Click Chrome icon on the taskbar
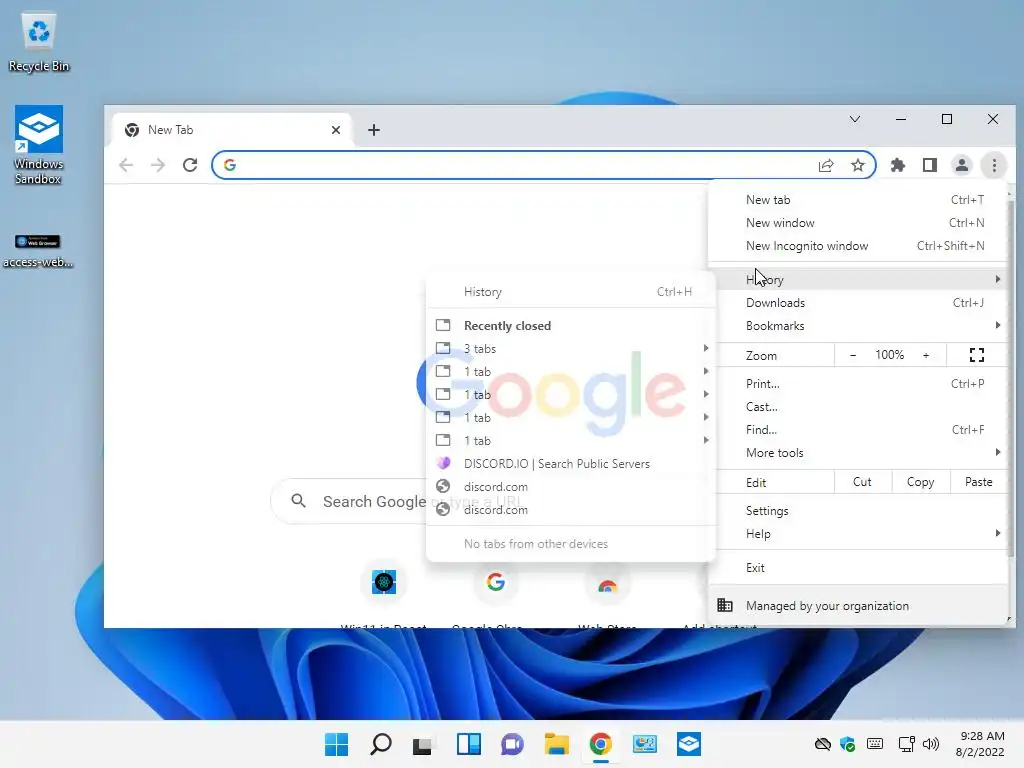 (x=600, y=744)
